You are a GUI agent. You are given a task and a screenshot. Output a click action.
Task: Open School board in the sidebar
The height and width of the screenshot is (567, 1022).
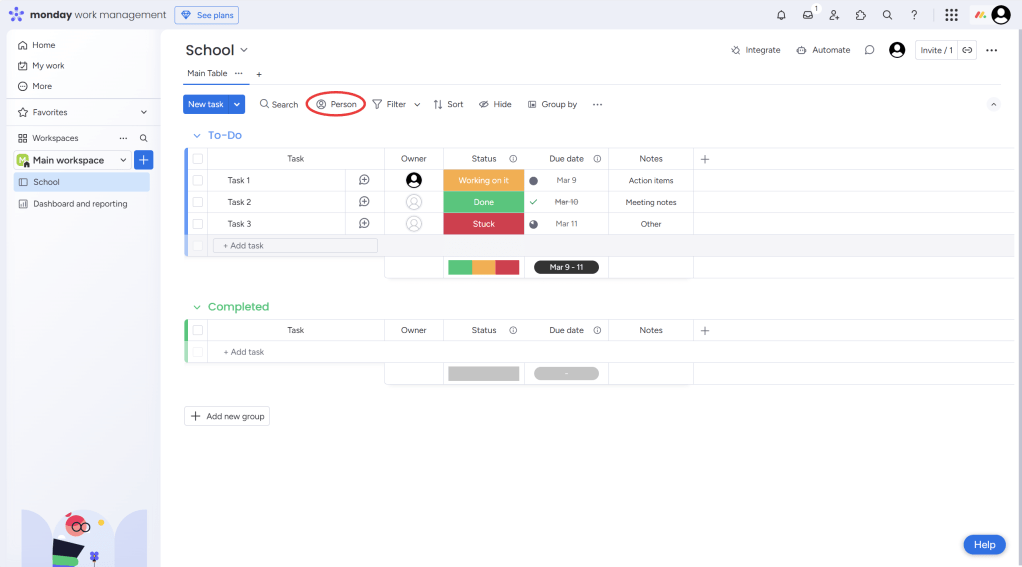46,182
